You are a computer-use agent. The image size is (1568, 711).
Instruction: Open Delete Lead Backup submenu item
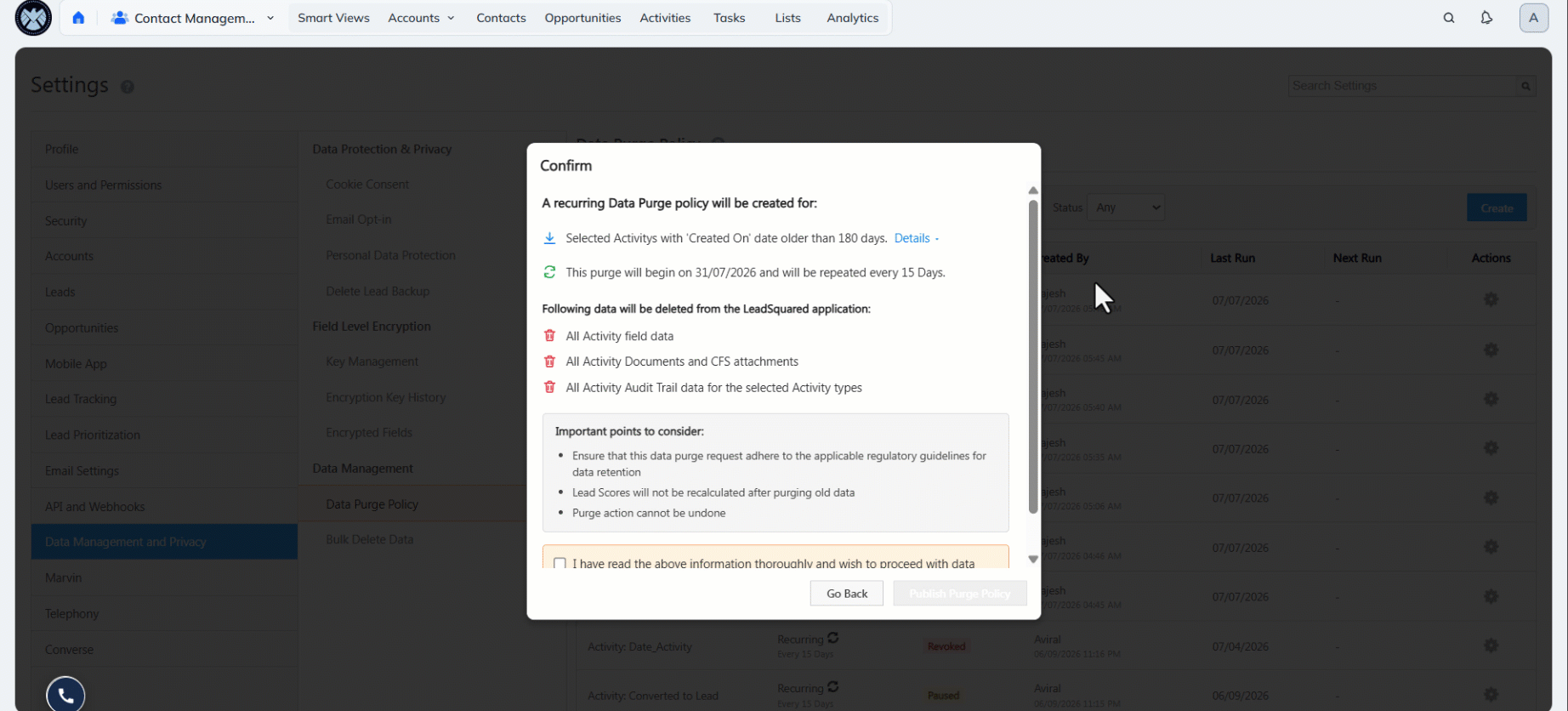[378, 291]
